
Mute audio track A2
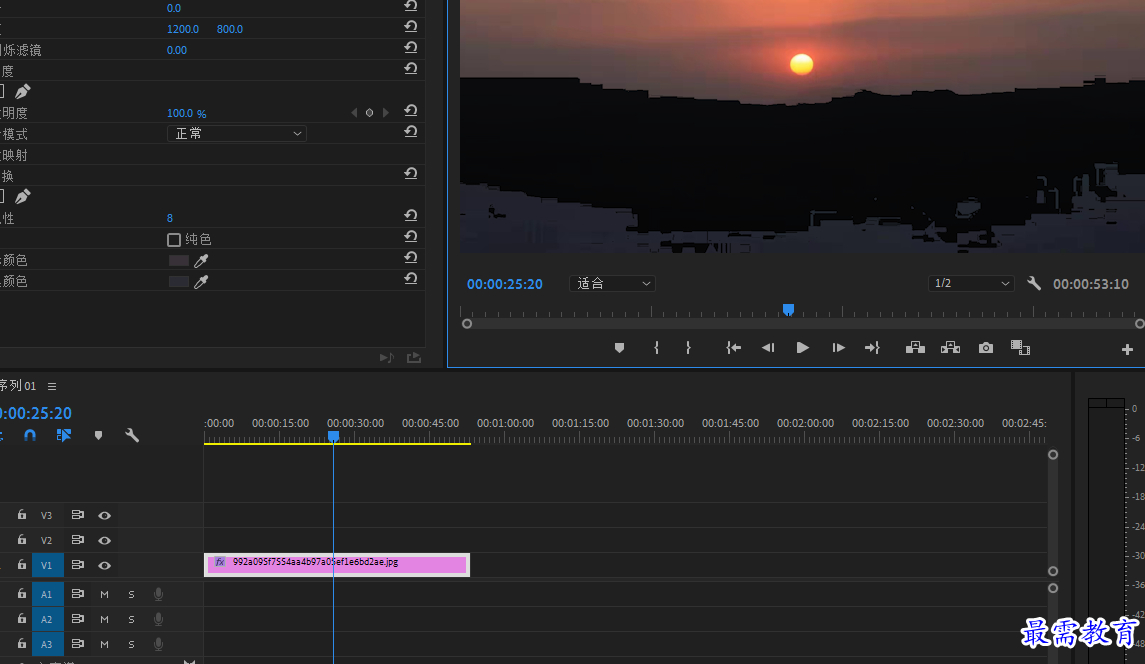104,619
